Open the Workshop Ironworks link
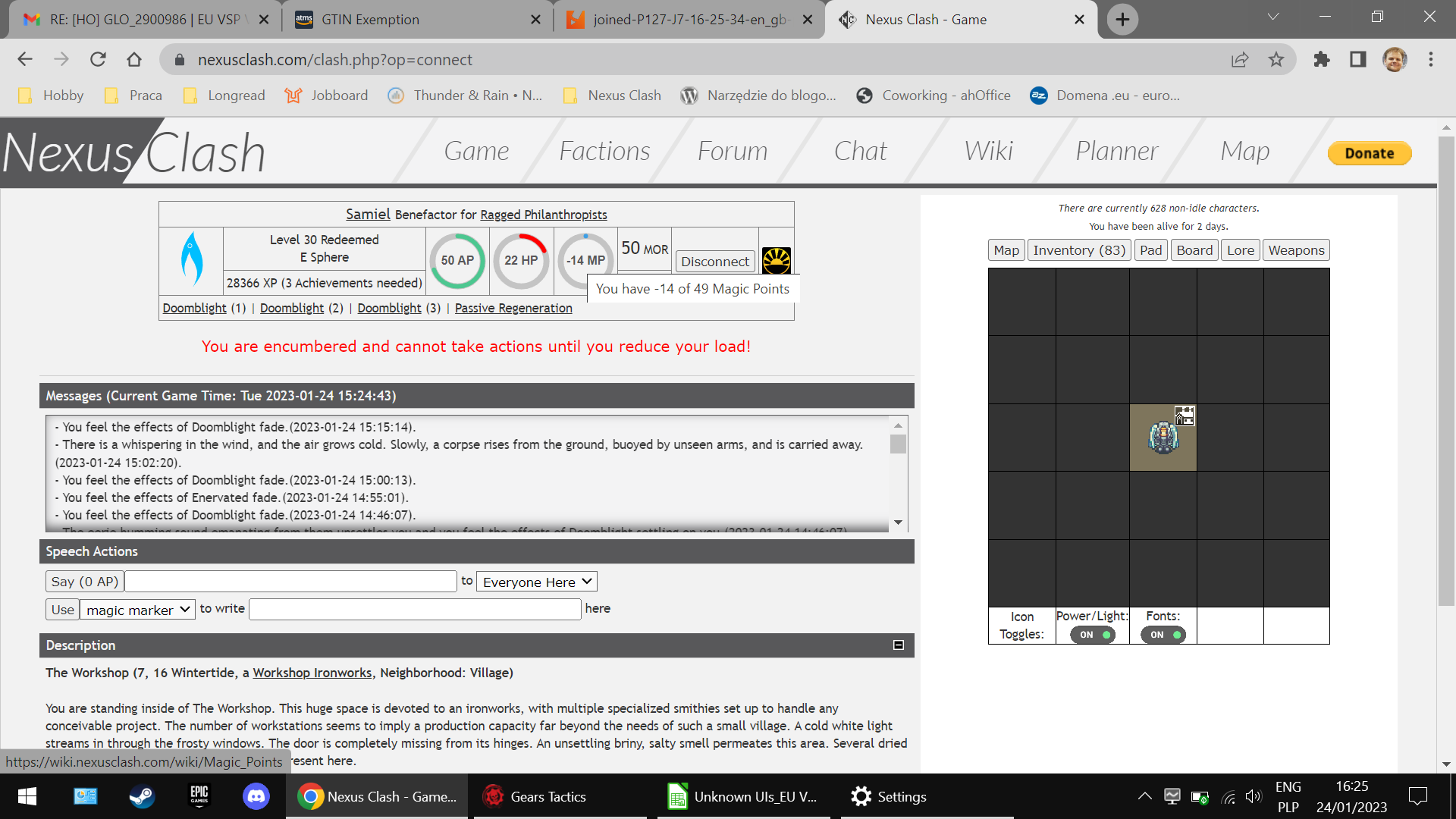Screen dimensions: 1456x819 [x=312, y=673]
